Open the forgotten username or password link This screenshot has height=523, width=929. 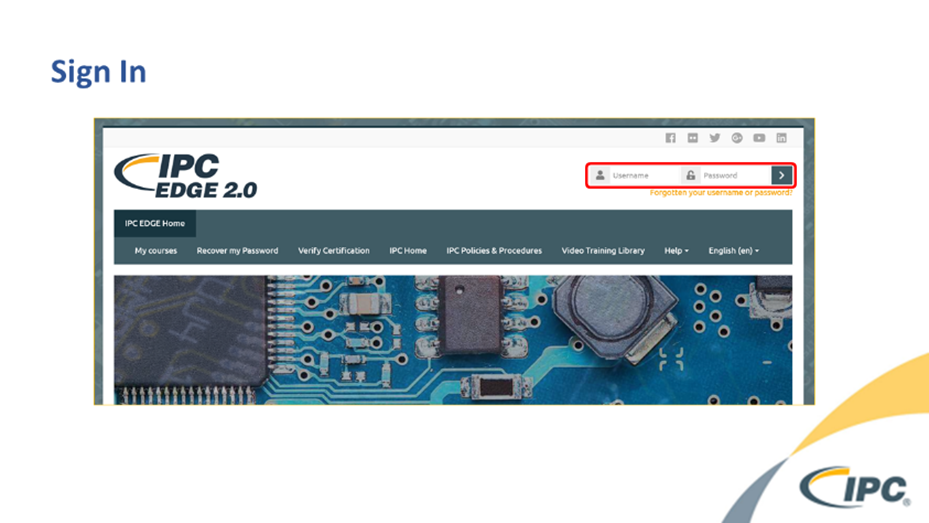720,192
